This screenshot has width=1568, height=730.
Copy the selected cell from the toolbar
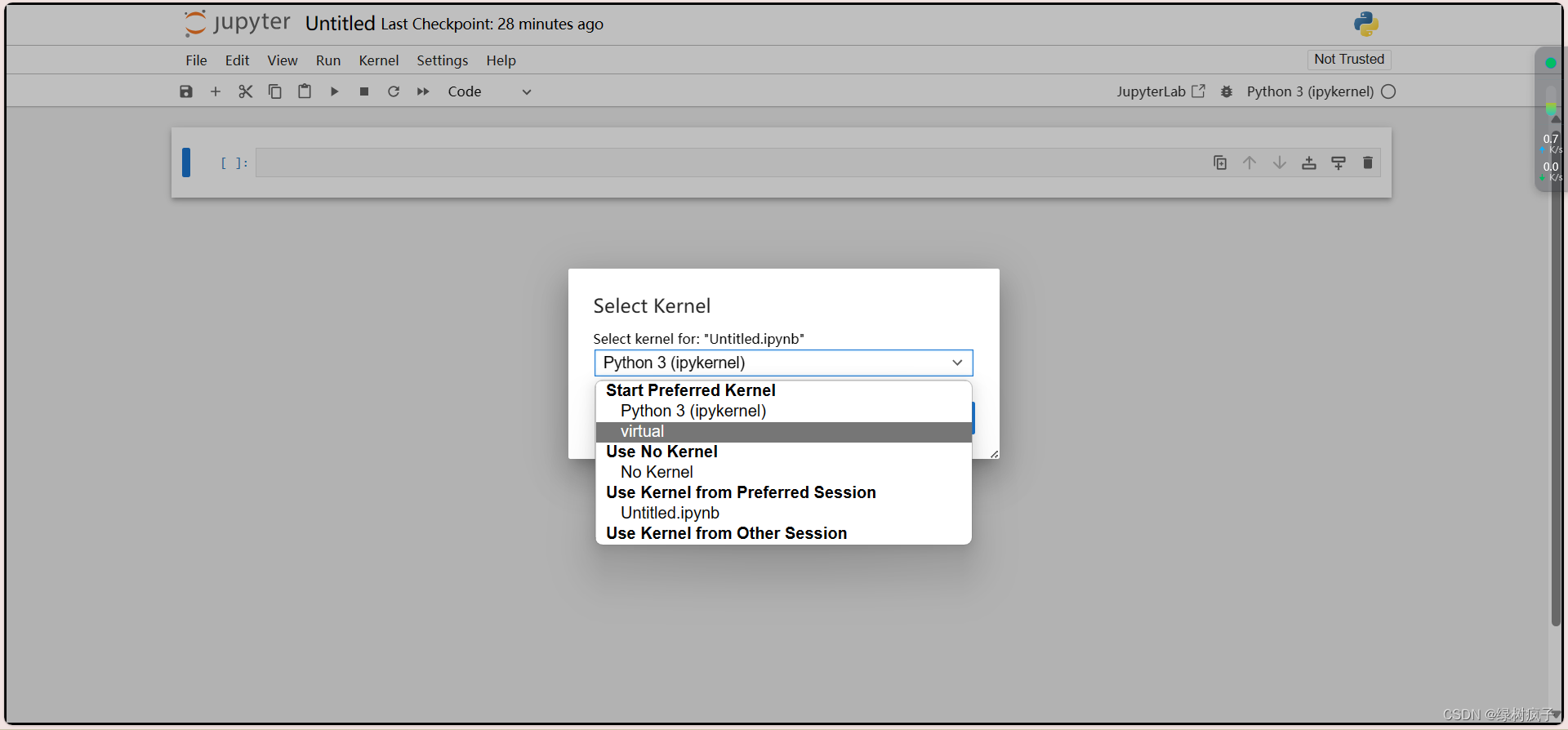coord(275,91)
